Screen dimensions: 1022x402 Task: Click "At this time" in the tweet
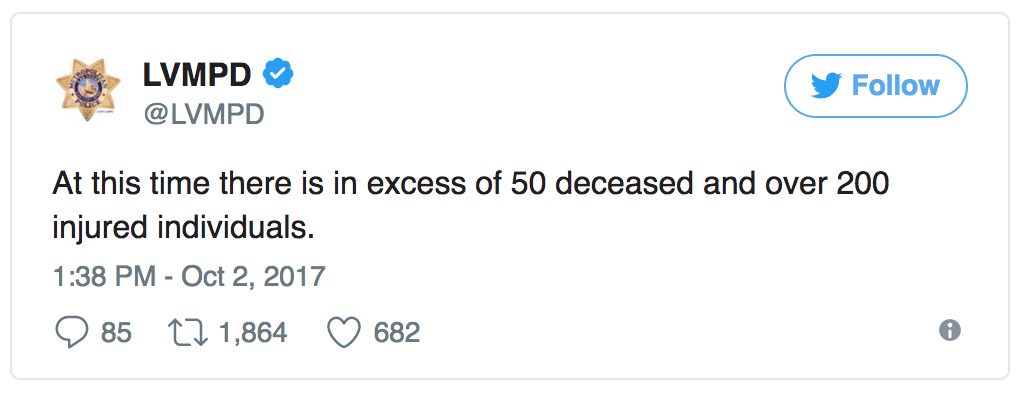click(120, 189)
